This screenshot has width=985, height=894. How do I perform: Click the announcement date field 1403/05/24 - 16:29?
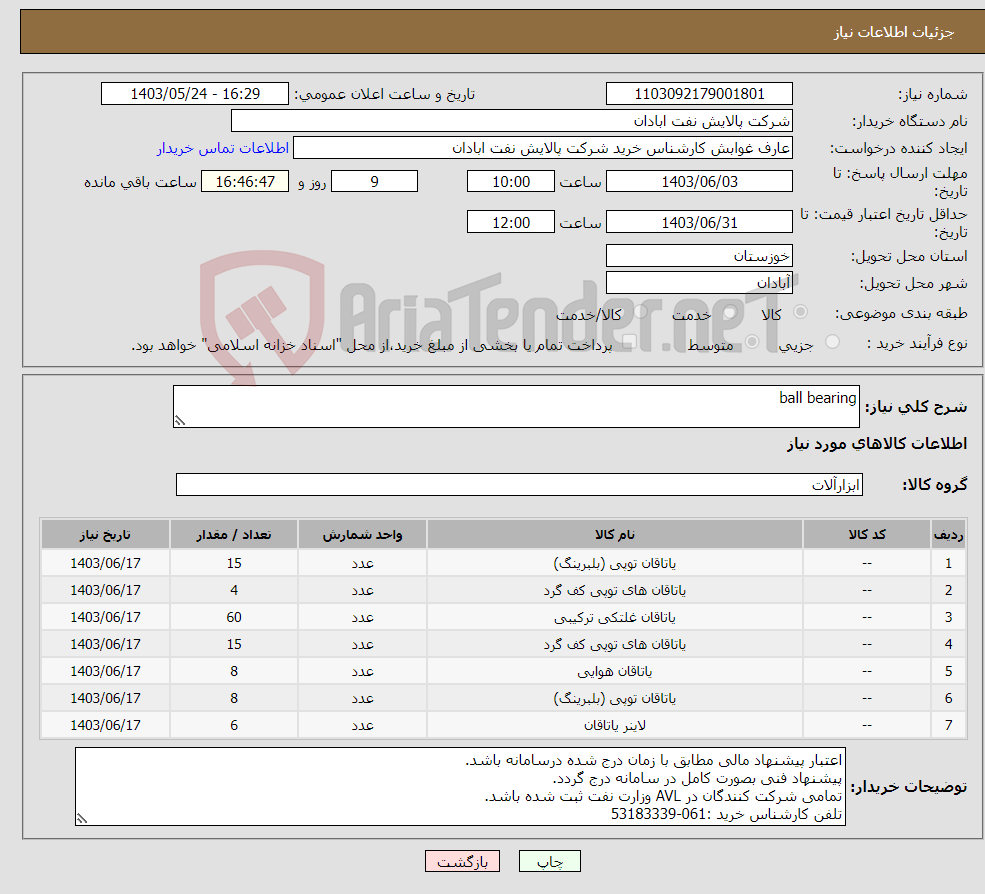coord(195,94)
